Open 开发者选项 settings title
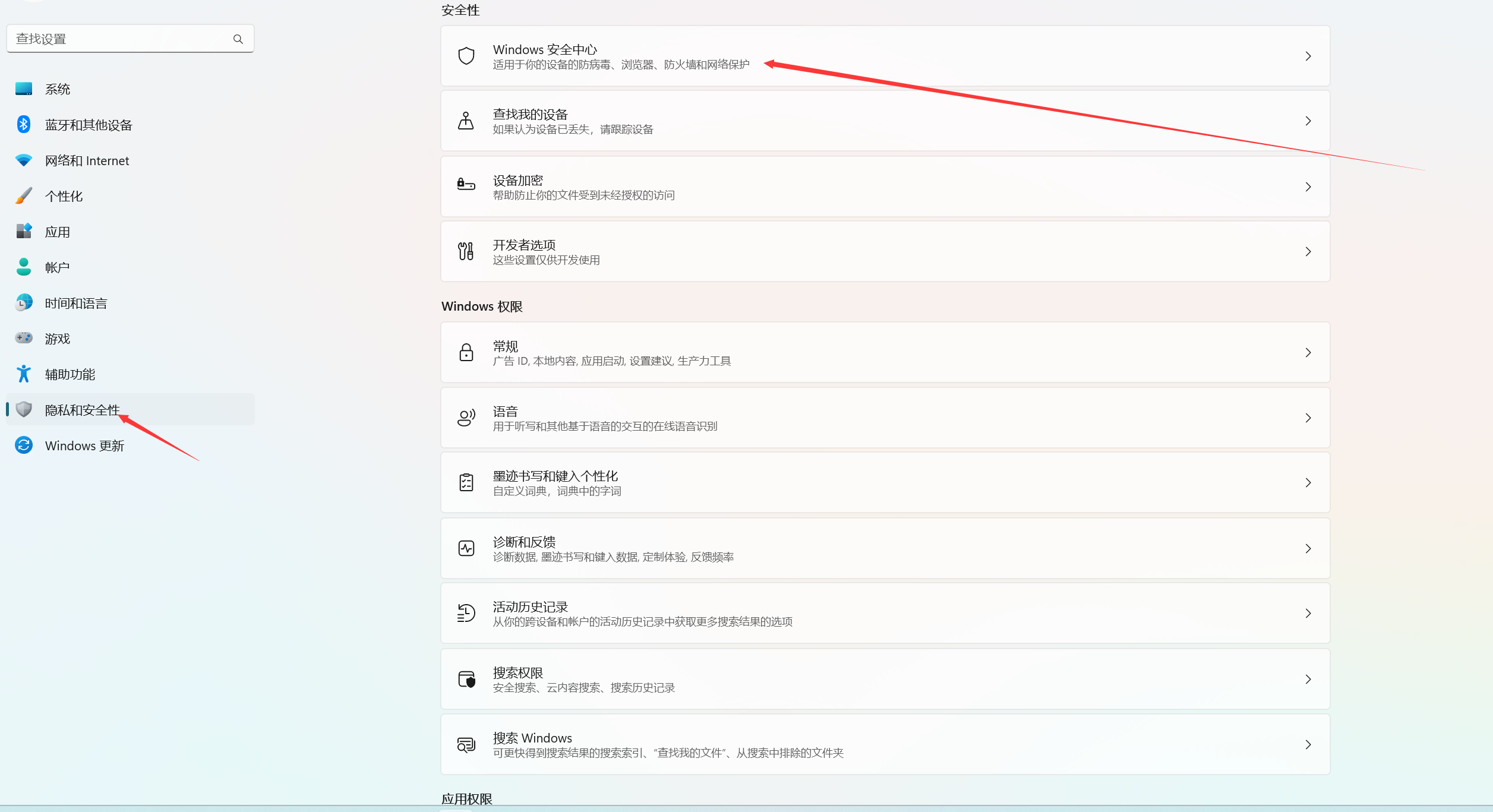The width and height of the screenshot is (1493, 812). pos(524,245)
